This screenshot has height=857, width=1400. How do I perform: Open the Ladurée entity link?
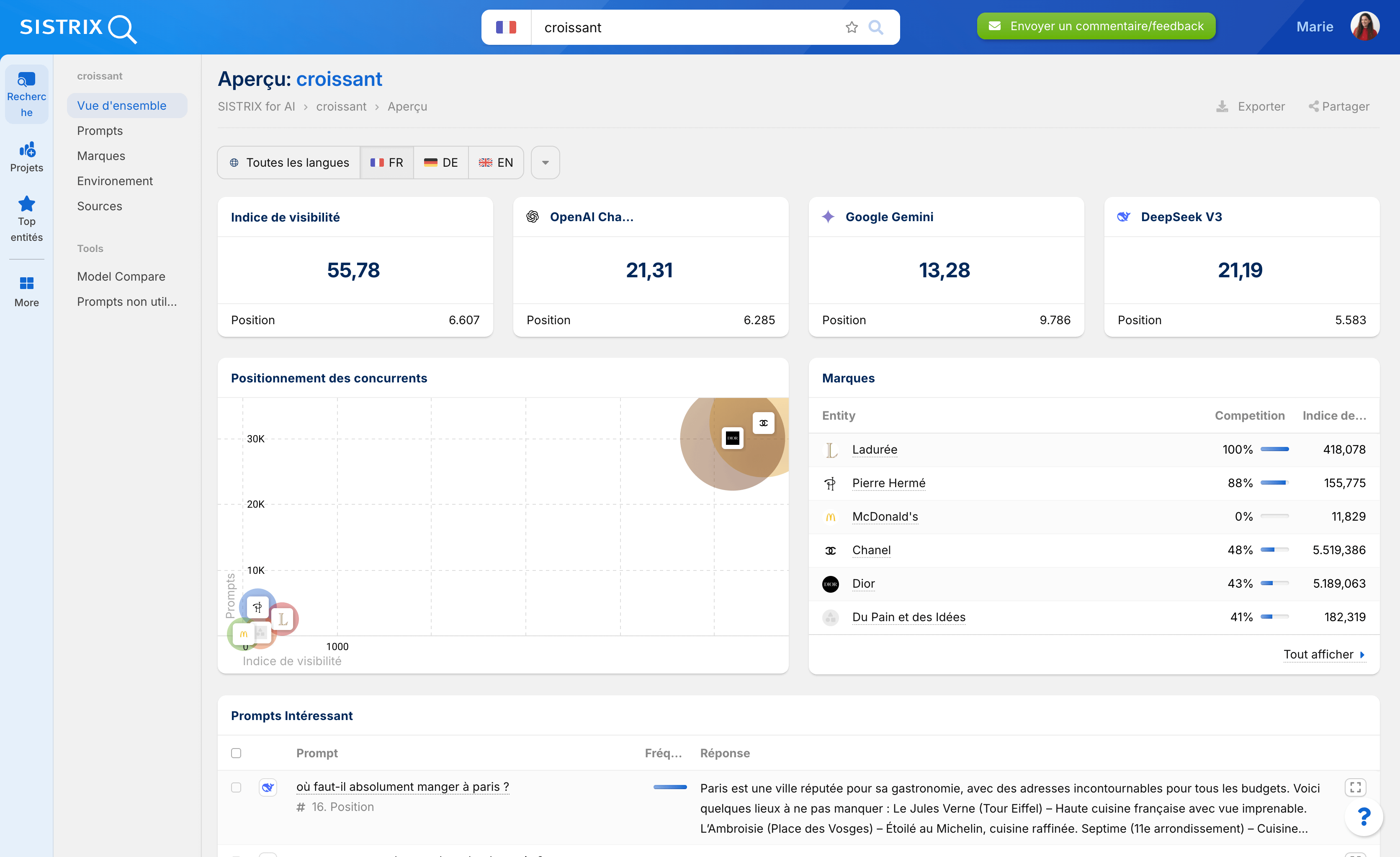(875, 449)
